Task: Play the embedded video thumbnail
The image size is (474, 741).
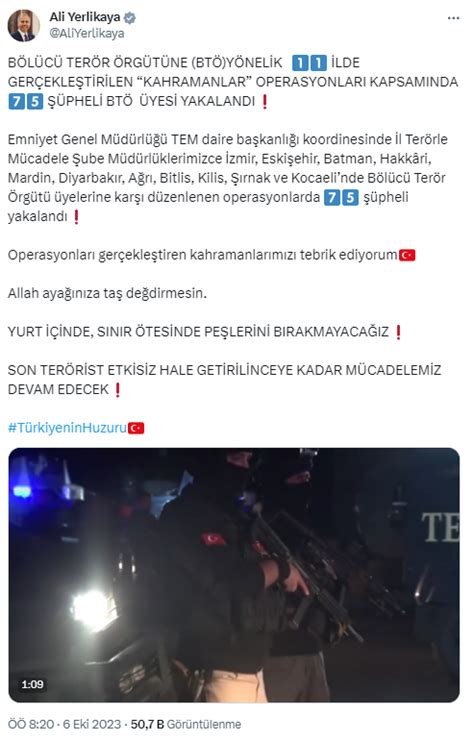Action: 234,575
